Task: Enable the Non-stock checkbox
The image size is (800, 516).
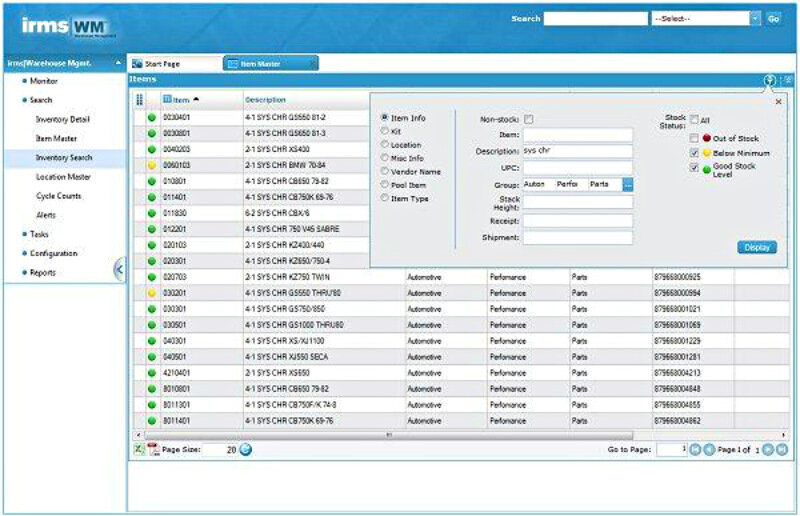Action: tap(529, 119)
